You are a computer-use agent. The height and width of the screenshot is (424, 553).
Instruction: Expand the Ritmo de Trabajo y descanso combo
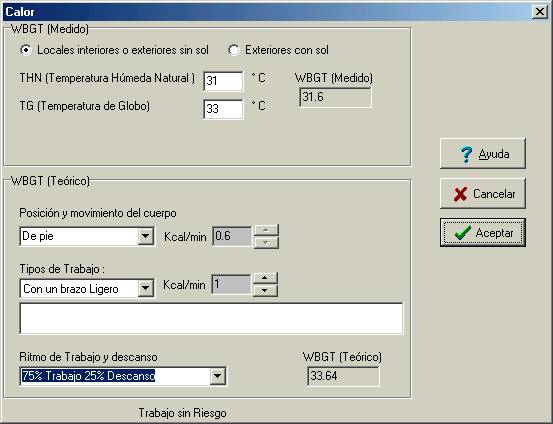coord(218,376)
